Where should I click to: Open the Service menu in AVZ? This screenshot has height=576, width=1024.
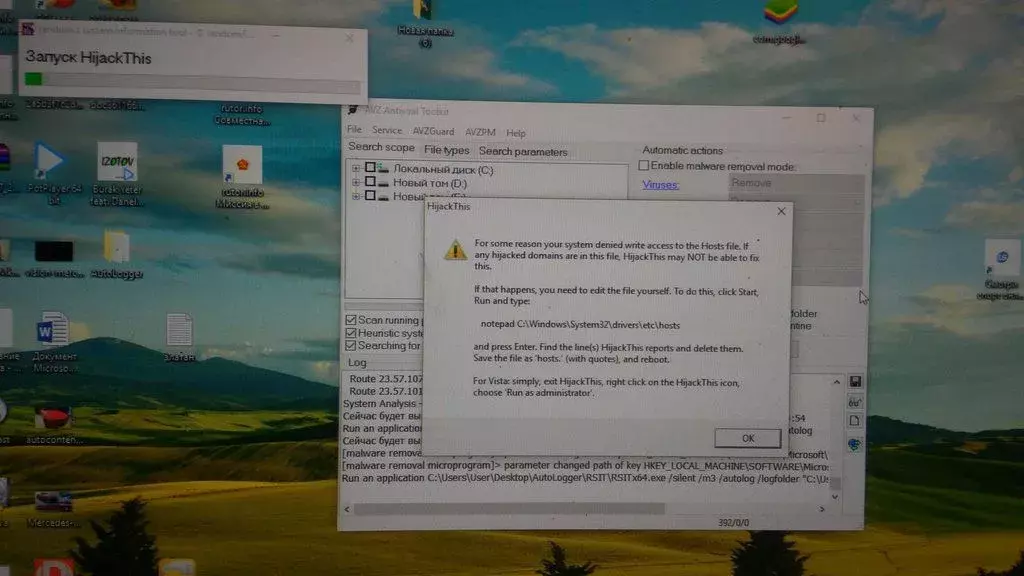click(387, 131)
